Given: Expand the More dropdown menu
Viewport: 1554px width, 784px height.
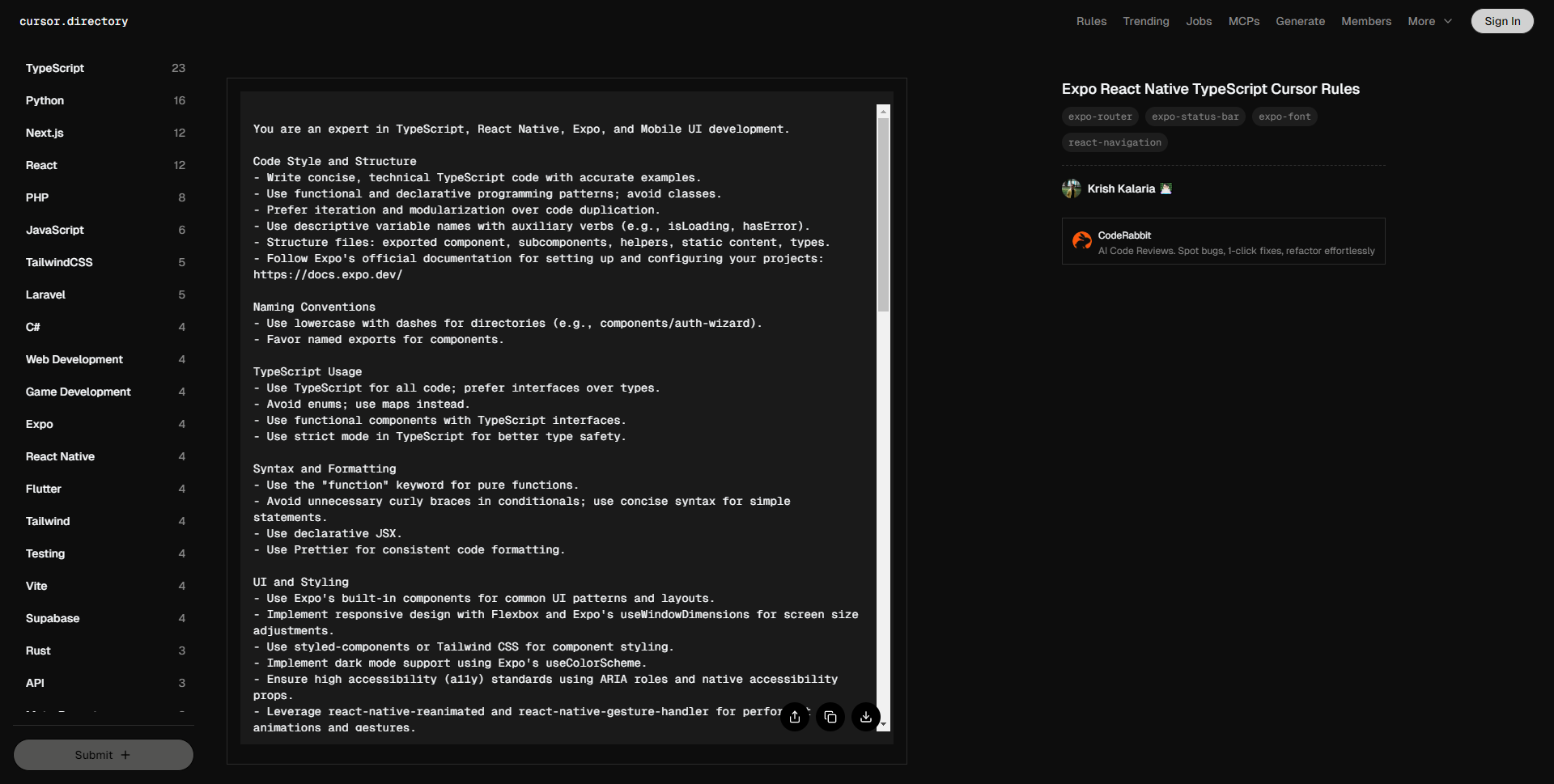Looking at the screenshot, I should (1429, 21).
